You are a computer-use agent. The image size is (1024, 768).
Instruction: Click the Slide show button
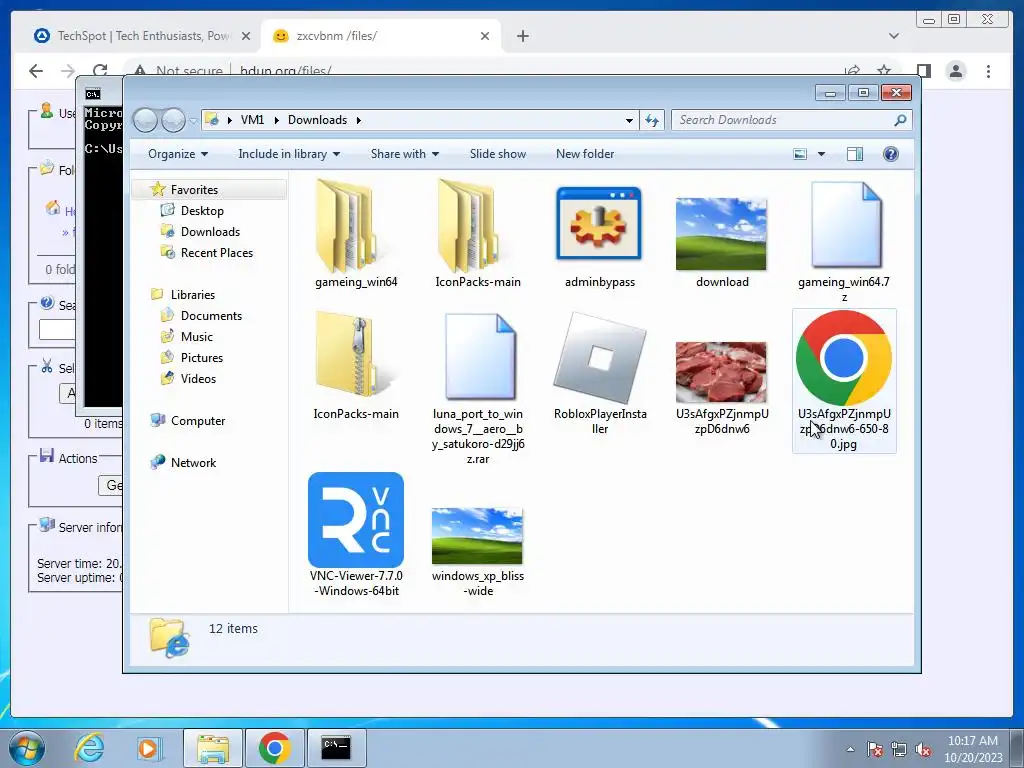(x=498, y=154)
